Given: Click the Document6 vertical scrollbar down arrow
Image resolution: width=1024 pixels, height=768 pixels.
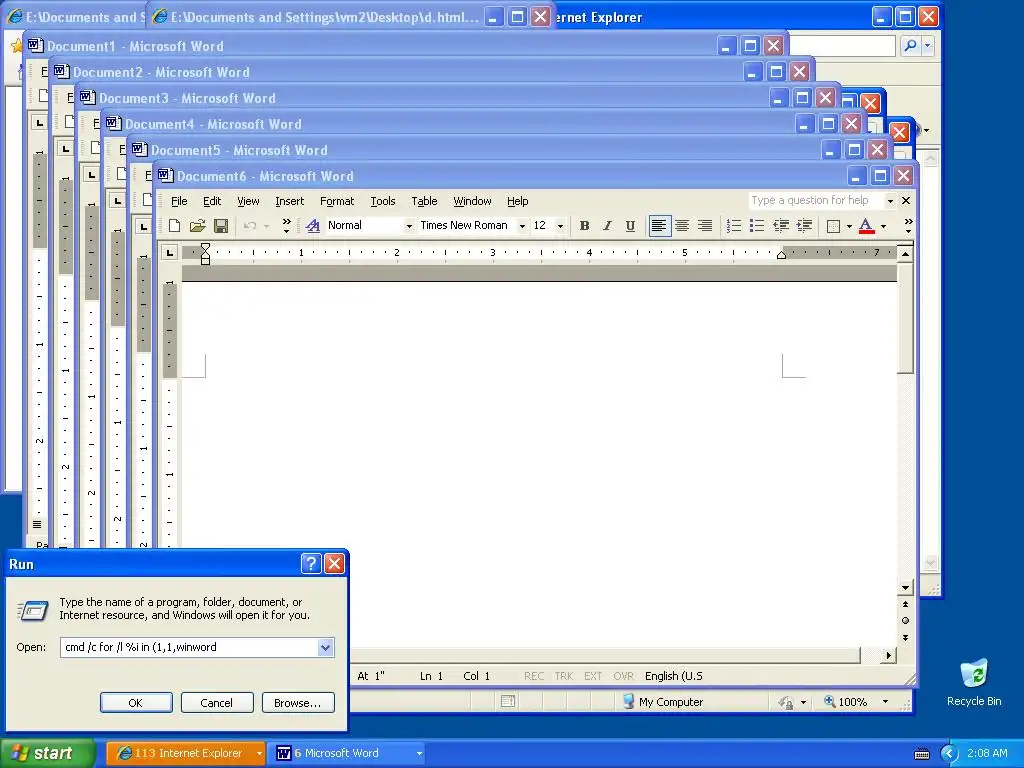Looking at the screenshot, I should point(905,588).
